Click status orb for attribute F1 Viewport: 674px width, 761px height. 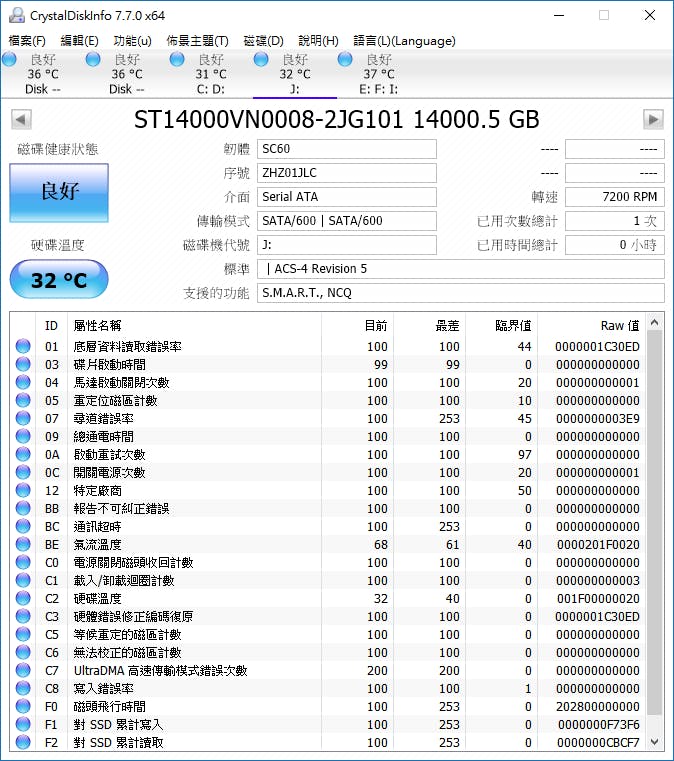pos(23,724)
